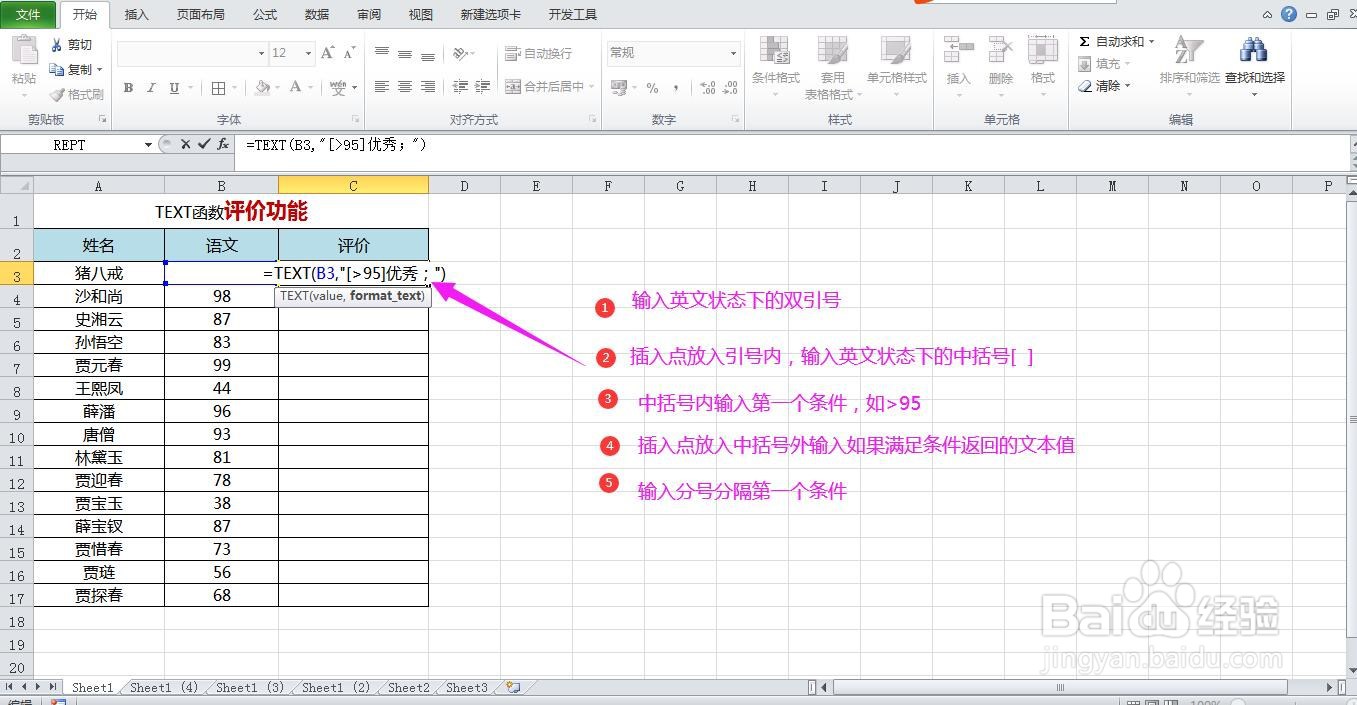1357x705 pixels.
Task: Click the Format Painter brush
Action: 58,94
